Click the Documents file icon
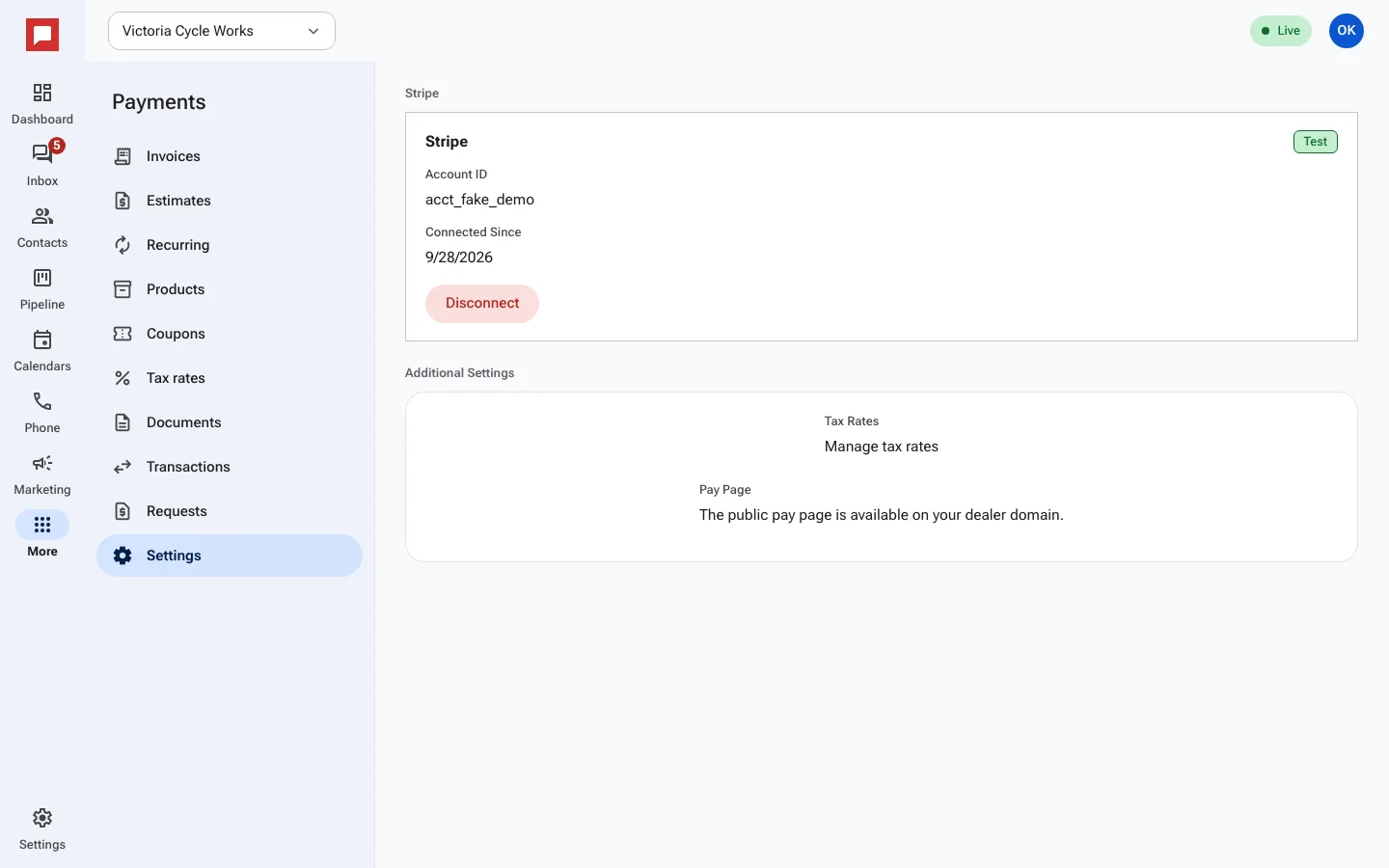 (123, 422)
